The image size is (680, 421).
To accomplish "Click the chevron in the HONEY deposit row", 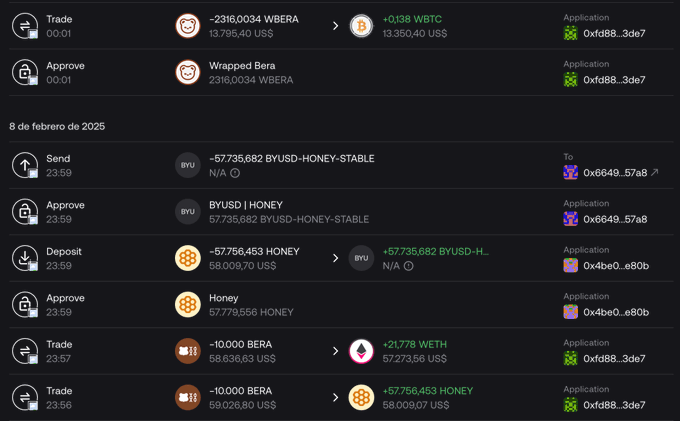I will 336,258.
